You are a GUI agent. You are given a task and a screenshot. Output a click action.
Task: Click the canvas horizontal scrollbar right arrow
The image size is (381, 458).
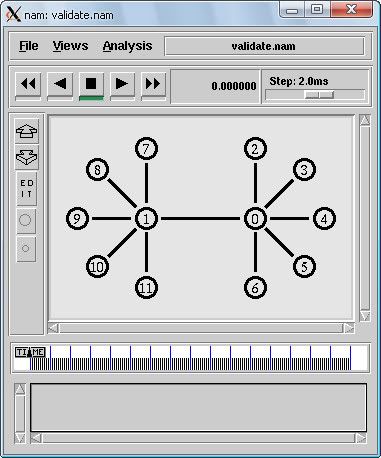click(349, 328)
